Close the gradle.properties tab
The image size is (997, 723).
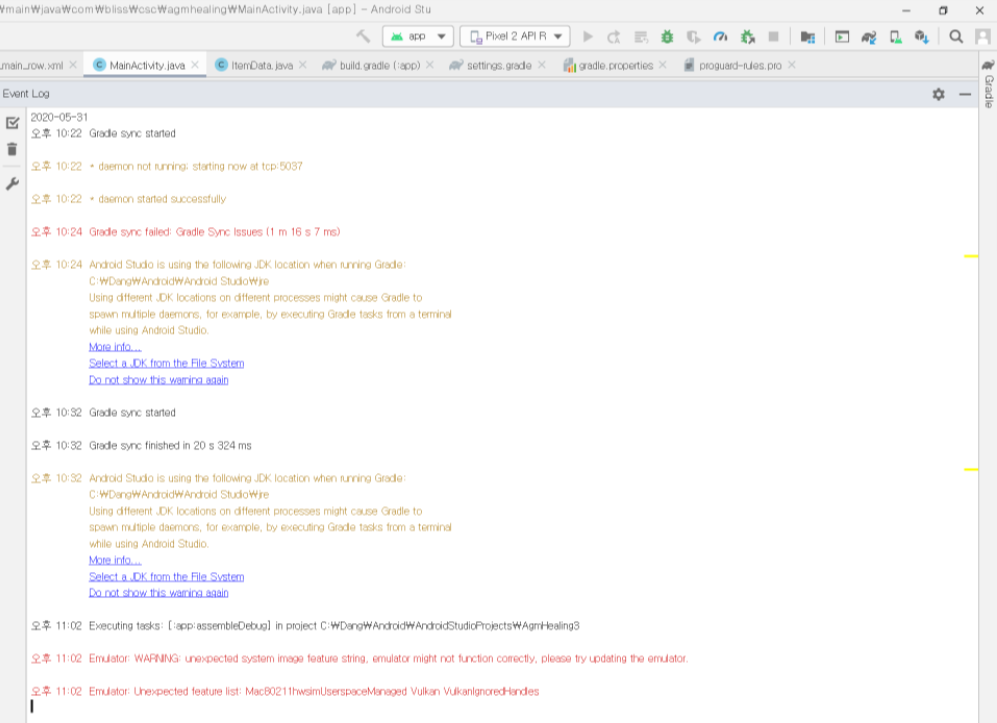coord(663,65)
